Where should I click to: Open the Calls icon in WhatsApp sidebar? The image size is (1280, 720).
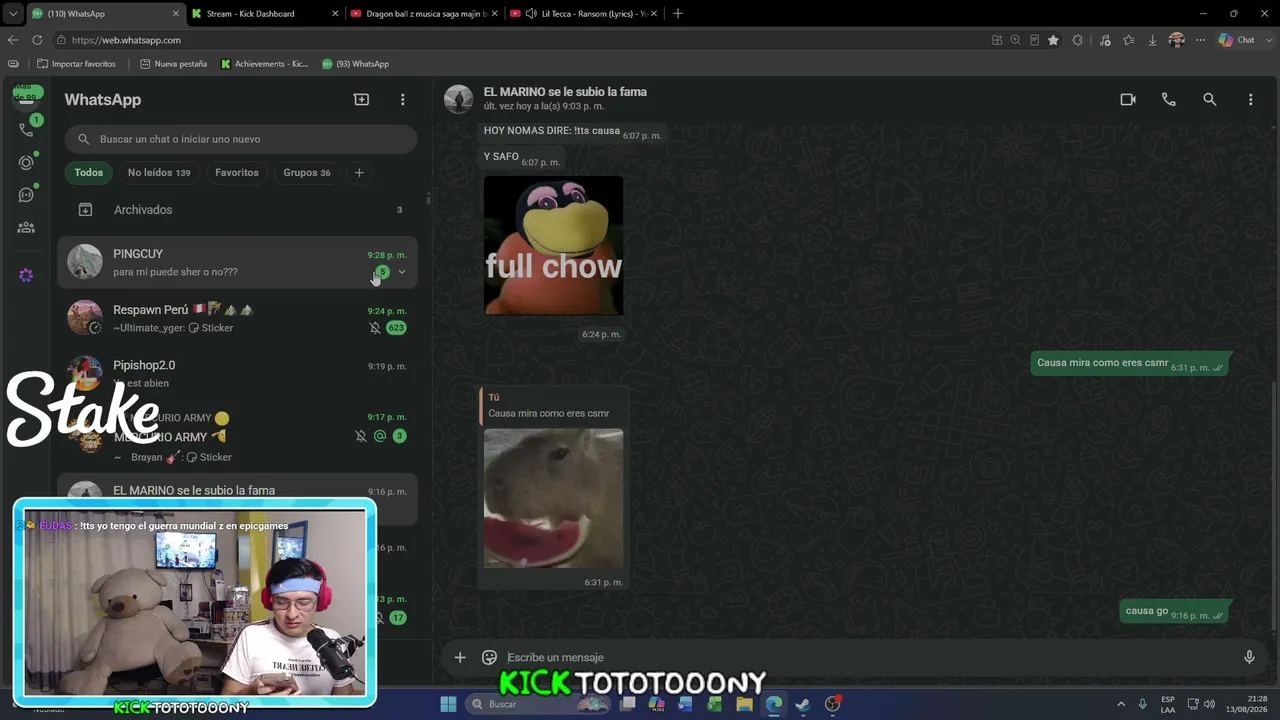(x=26, y=130)
